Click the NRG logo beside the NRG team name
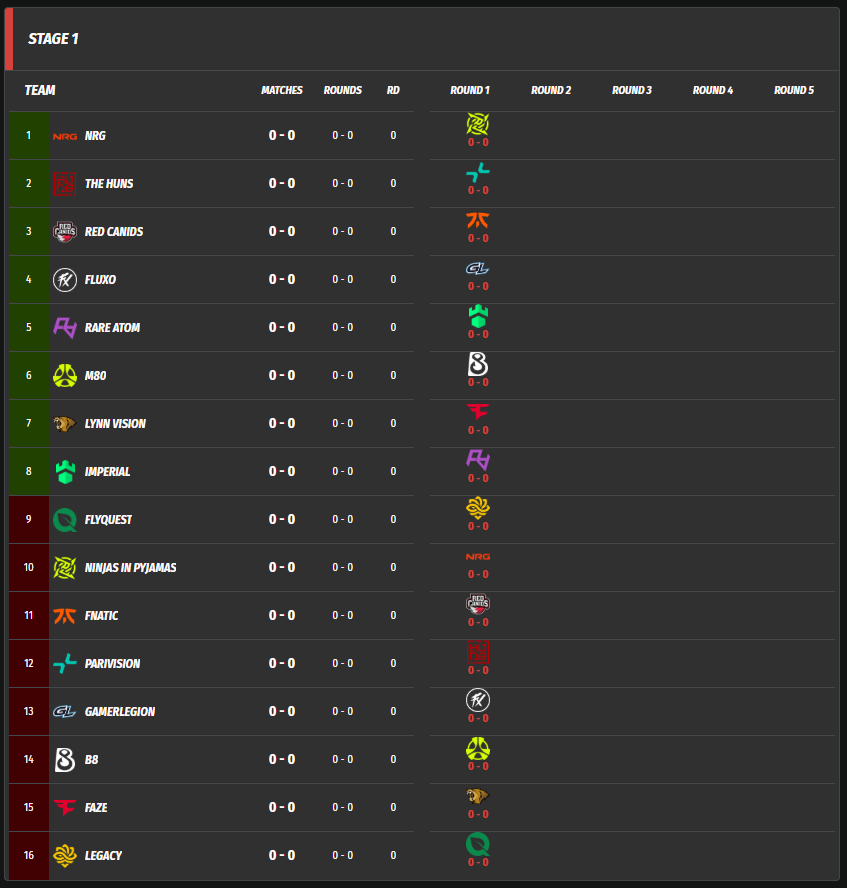Viewport: 847px width, 888px height. click(x=65, y=136)
